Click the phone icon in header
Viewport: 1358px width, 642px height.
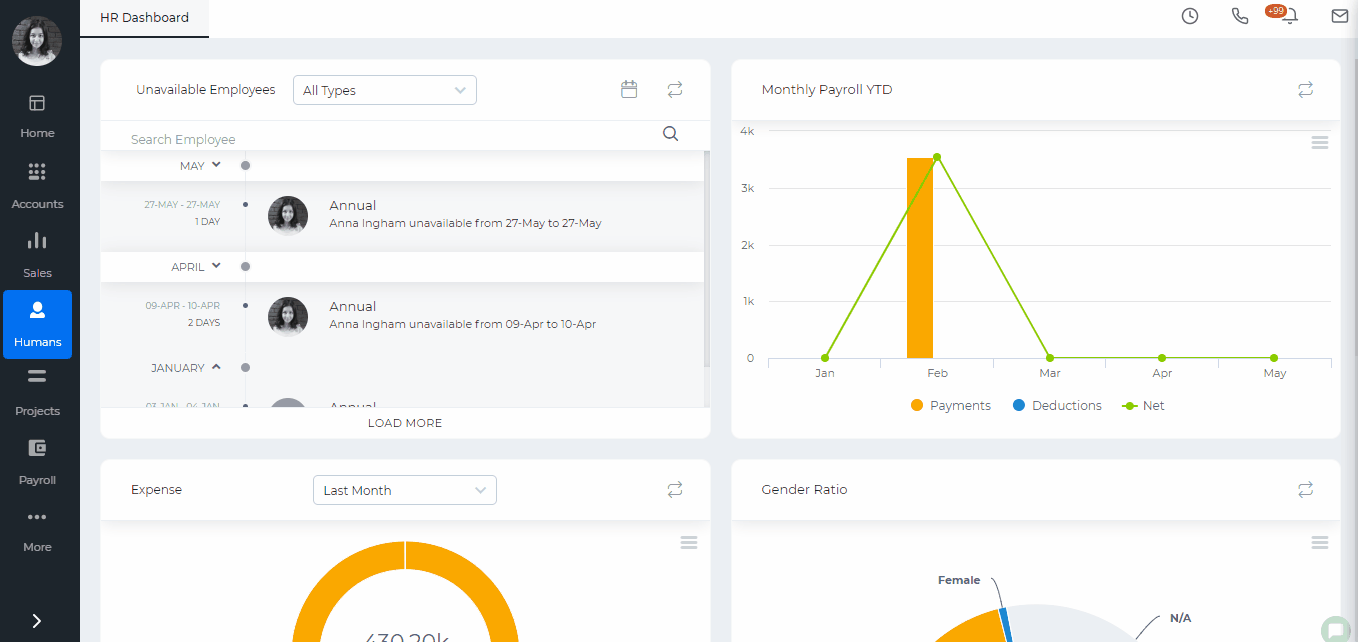point(1240,16)
